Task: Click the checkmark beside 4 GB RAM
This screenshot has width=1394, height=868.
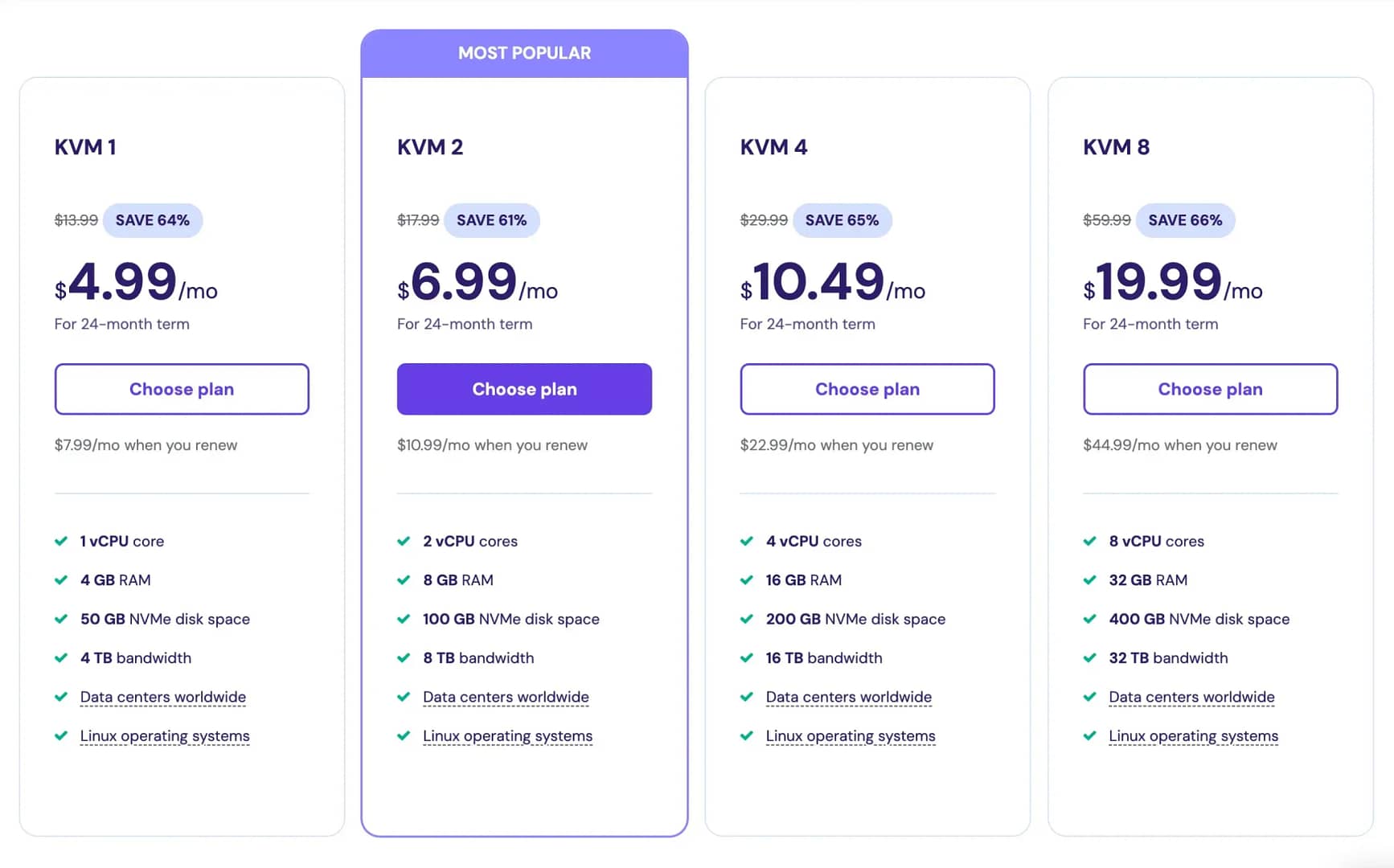Action: [61, 579]
